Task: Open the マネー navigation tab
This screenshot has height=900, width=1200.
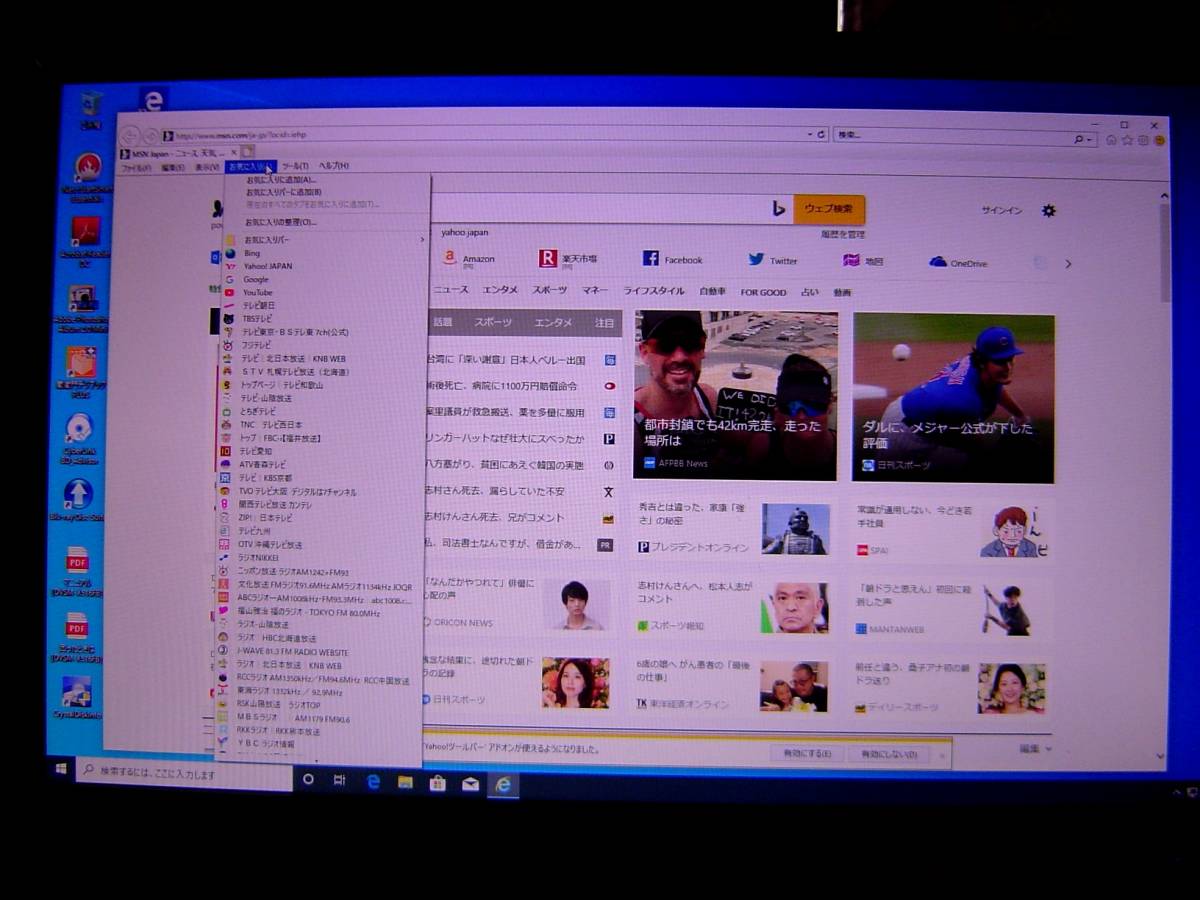Action: click(595, 290)
